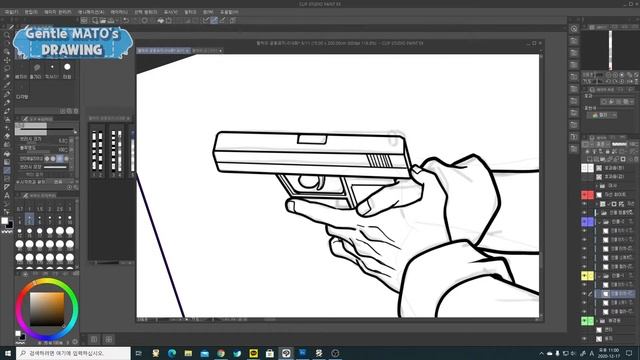Open taskbar clock and date
Viewport: 640px width, 360px height.
pos(608,353)
